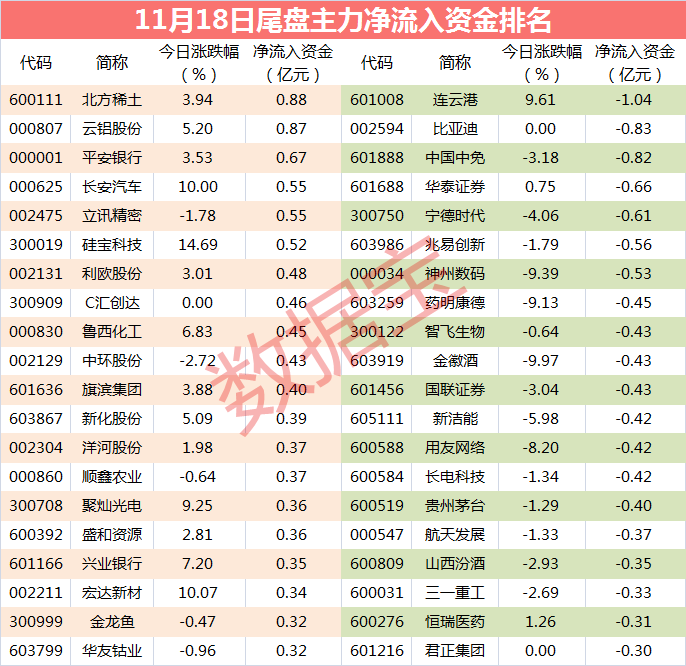Select the name 航天发展
Viewport: 686px width, 666px height.
[455, 535]
